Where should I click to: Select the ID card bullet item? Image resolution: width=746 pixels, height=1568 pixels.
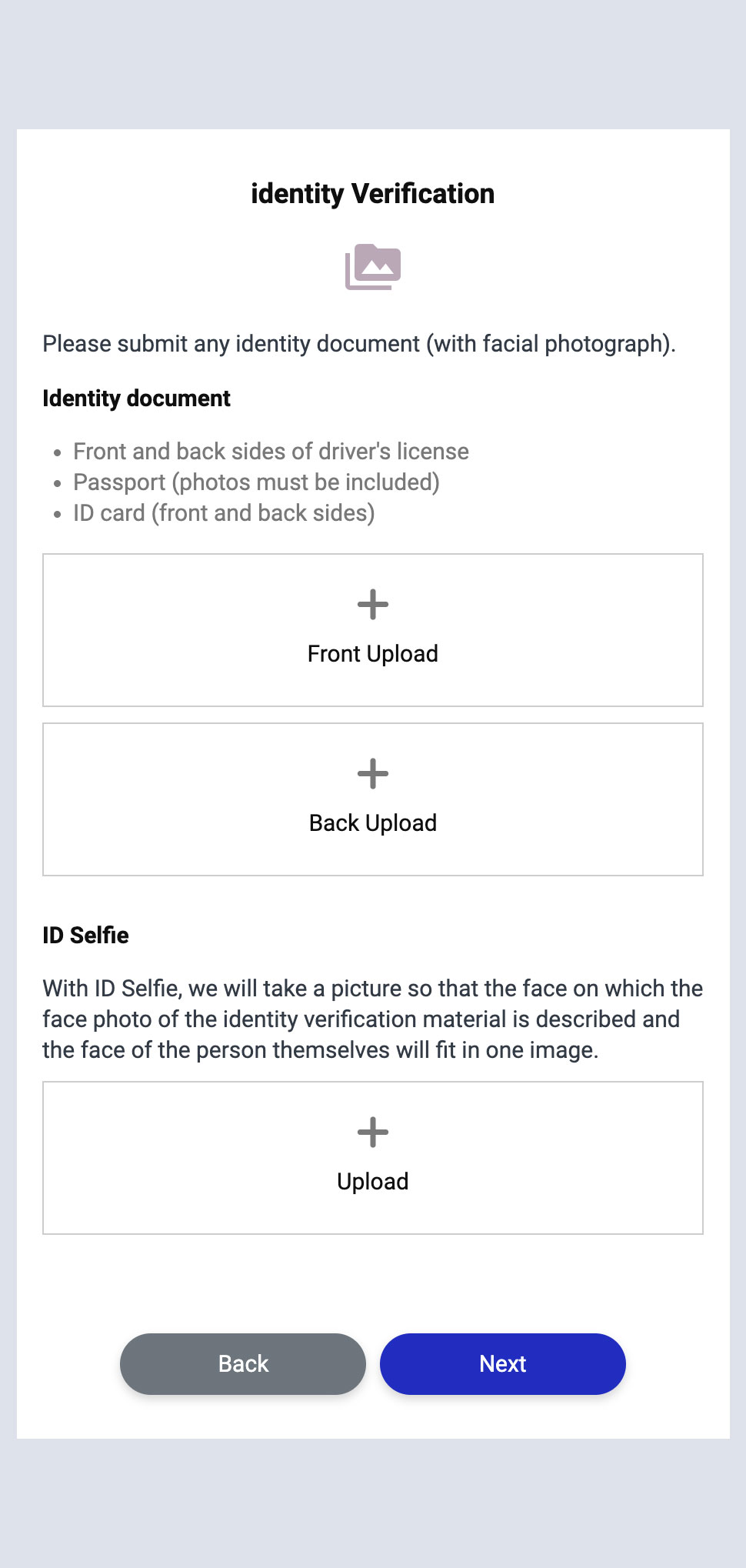[224, 513]
